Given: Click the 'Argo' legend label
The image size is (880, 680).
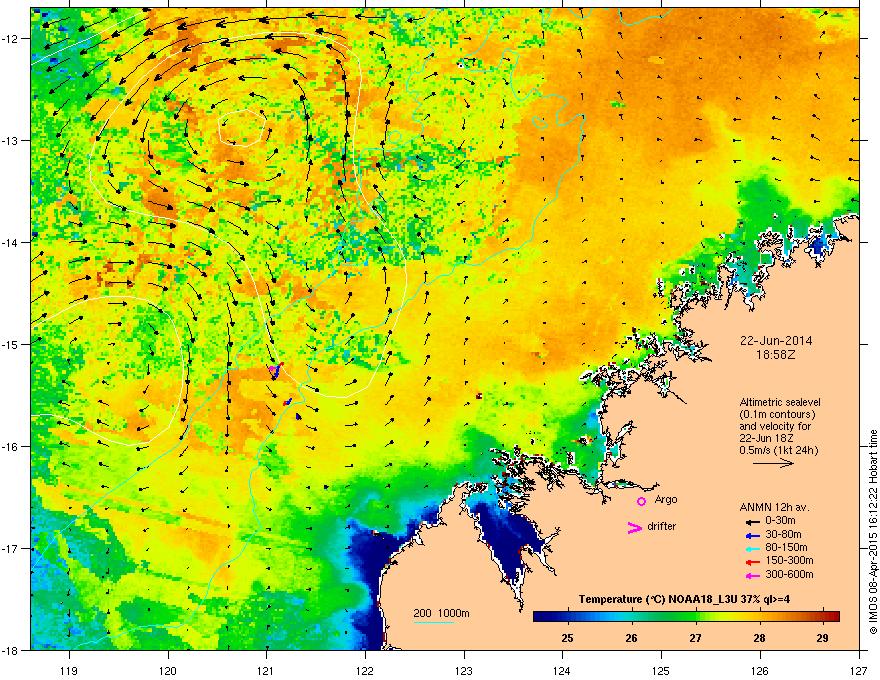Looking at the screenshot, I should click(x=666, y=500).
